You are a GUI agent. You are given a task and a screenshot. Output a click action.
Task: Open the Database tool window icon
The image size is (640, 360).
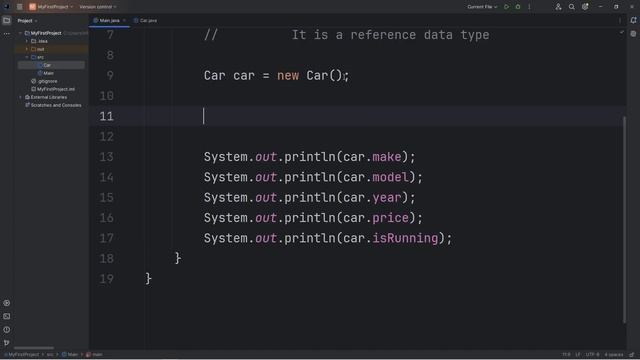pos(633,34)
